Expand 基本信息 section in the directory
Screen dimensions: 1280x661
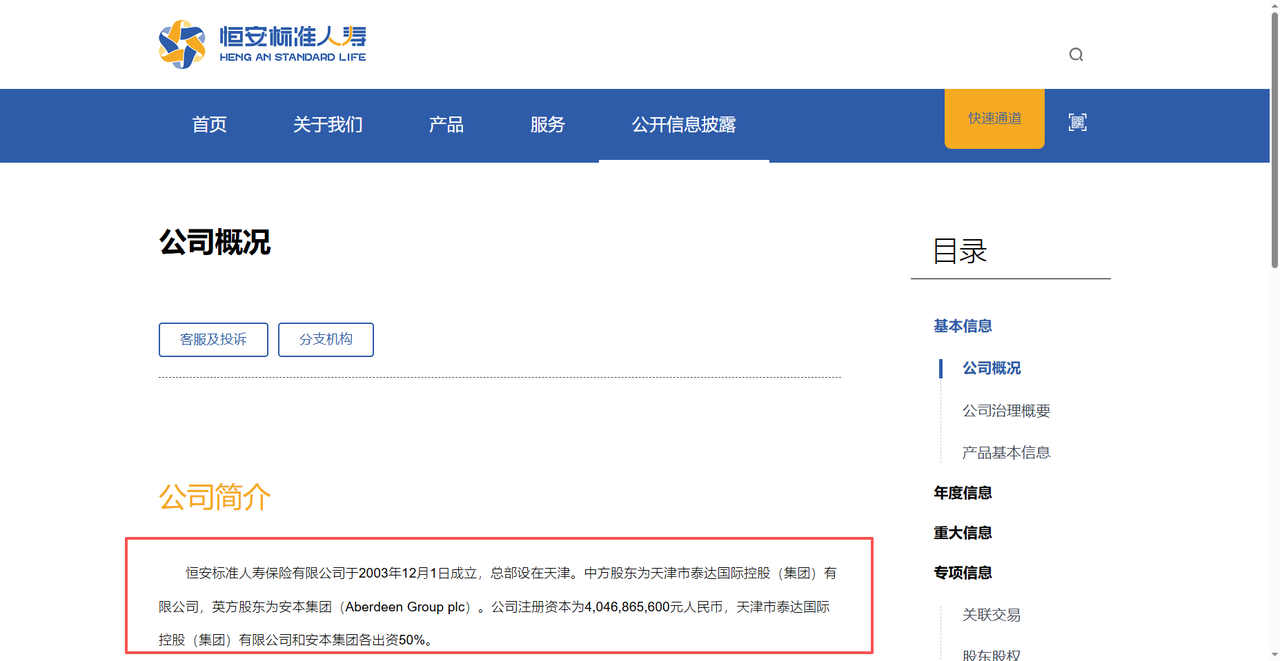point(962,326)
